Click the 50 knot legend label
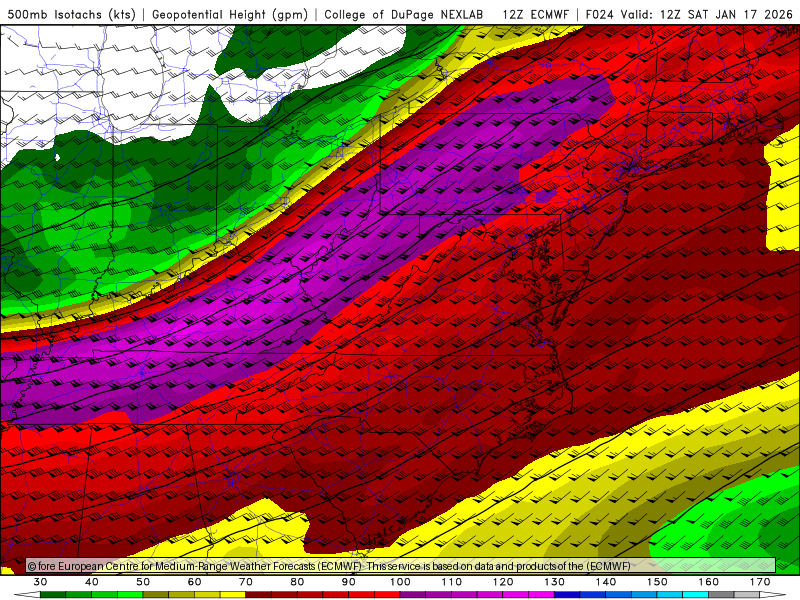This screenshot has width=800, height=600. (143, 582)
